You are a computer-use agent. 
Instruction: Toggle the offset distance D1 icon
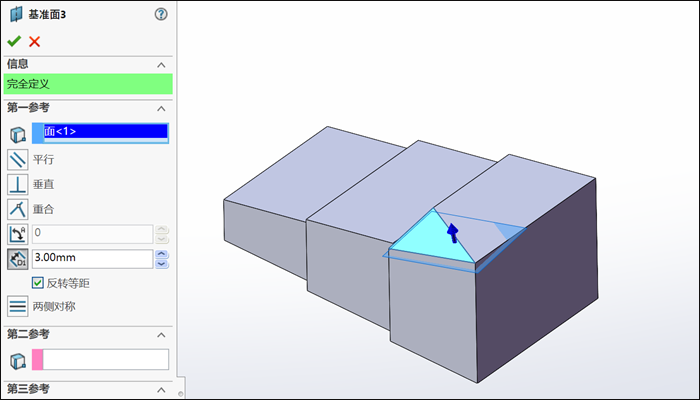click(x=18, y=259)
